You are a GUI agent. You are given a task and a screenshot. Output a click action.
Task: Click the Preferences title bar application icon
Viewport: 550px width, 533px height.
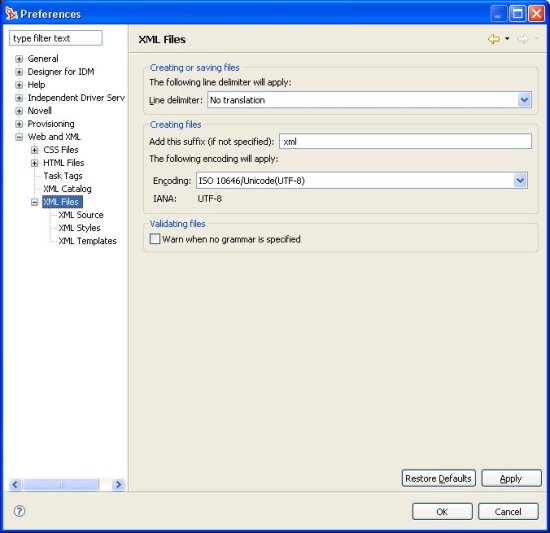12,14
